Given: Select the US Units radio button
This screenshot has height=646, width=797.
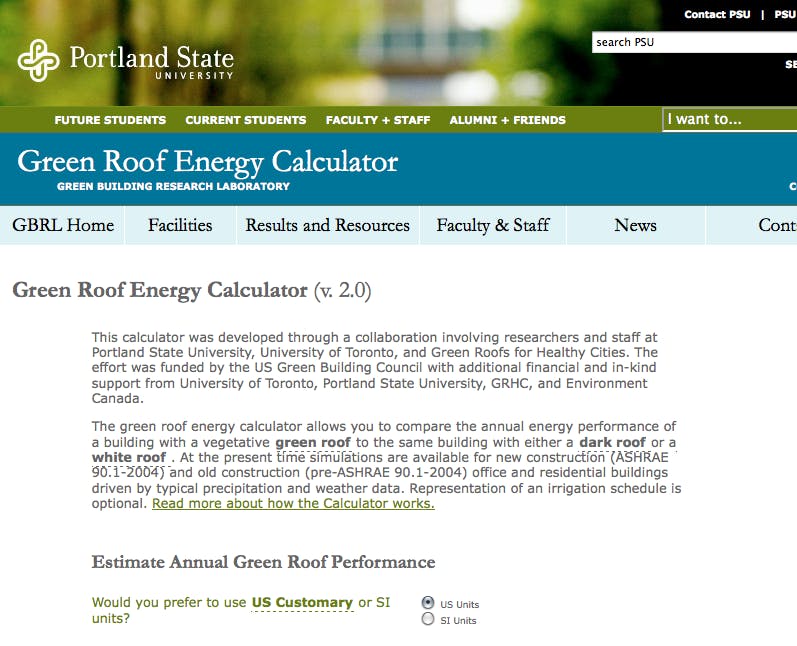Looking at the screenshot, I should click(x=428, y=603).
